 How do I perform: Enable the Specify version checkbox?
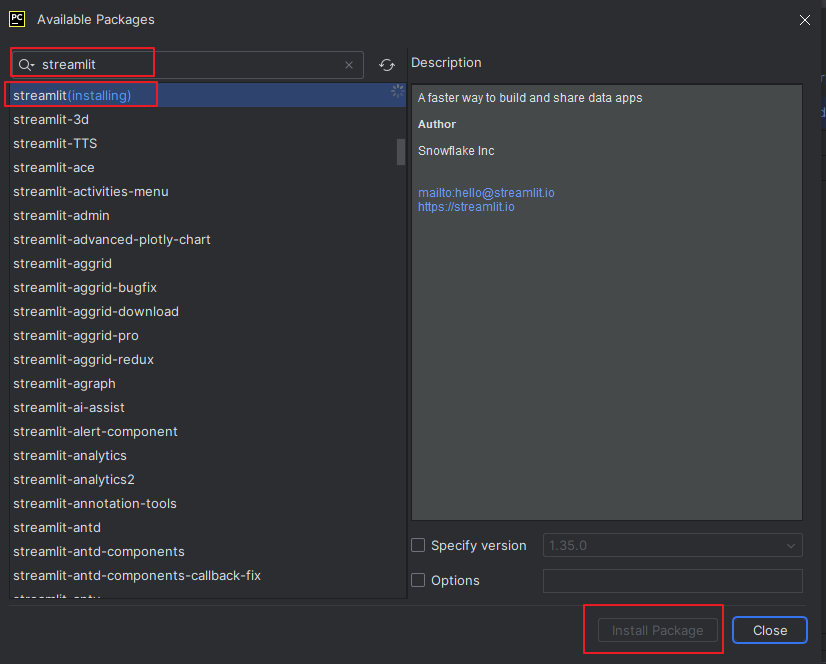pos(418,545)
